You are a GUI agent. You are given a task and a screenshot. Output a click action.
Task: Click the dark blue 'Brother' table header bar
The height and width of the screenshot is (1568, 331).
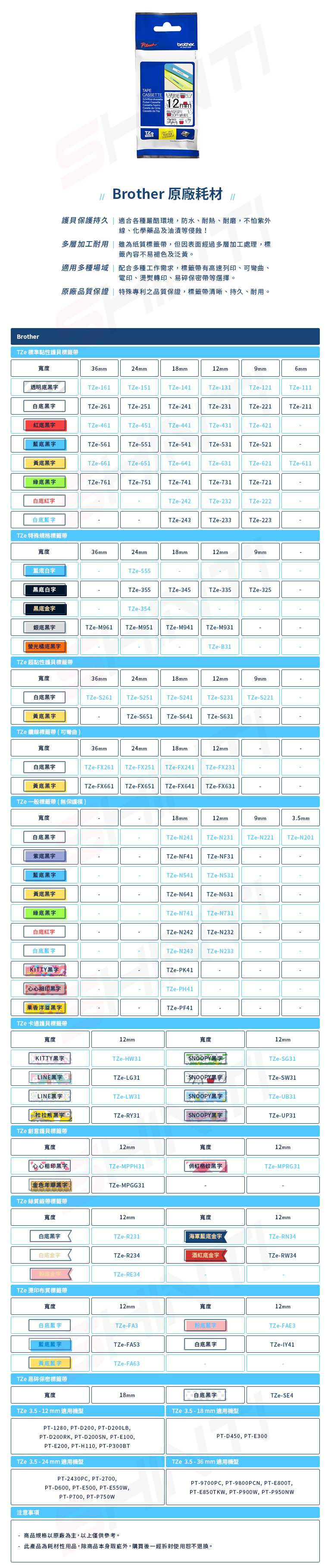[165, 337]
